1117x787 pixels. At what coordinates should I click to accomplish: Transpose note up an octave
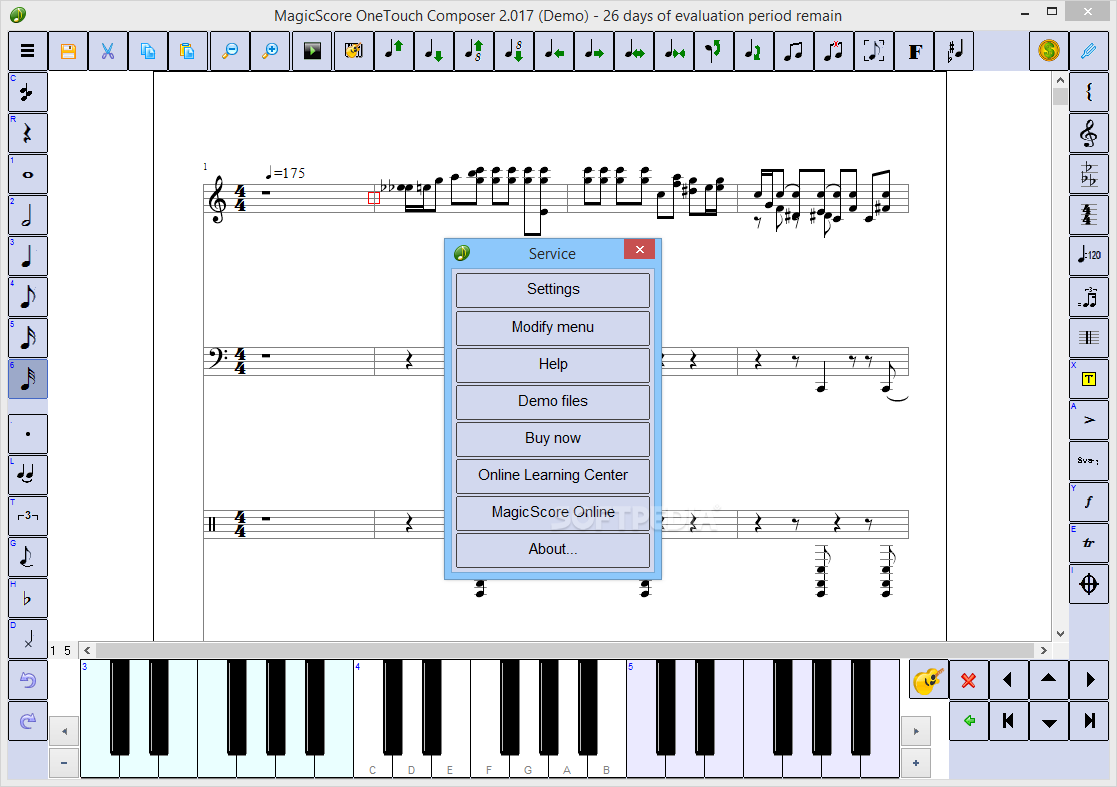coord(474,51)
